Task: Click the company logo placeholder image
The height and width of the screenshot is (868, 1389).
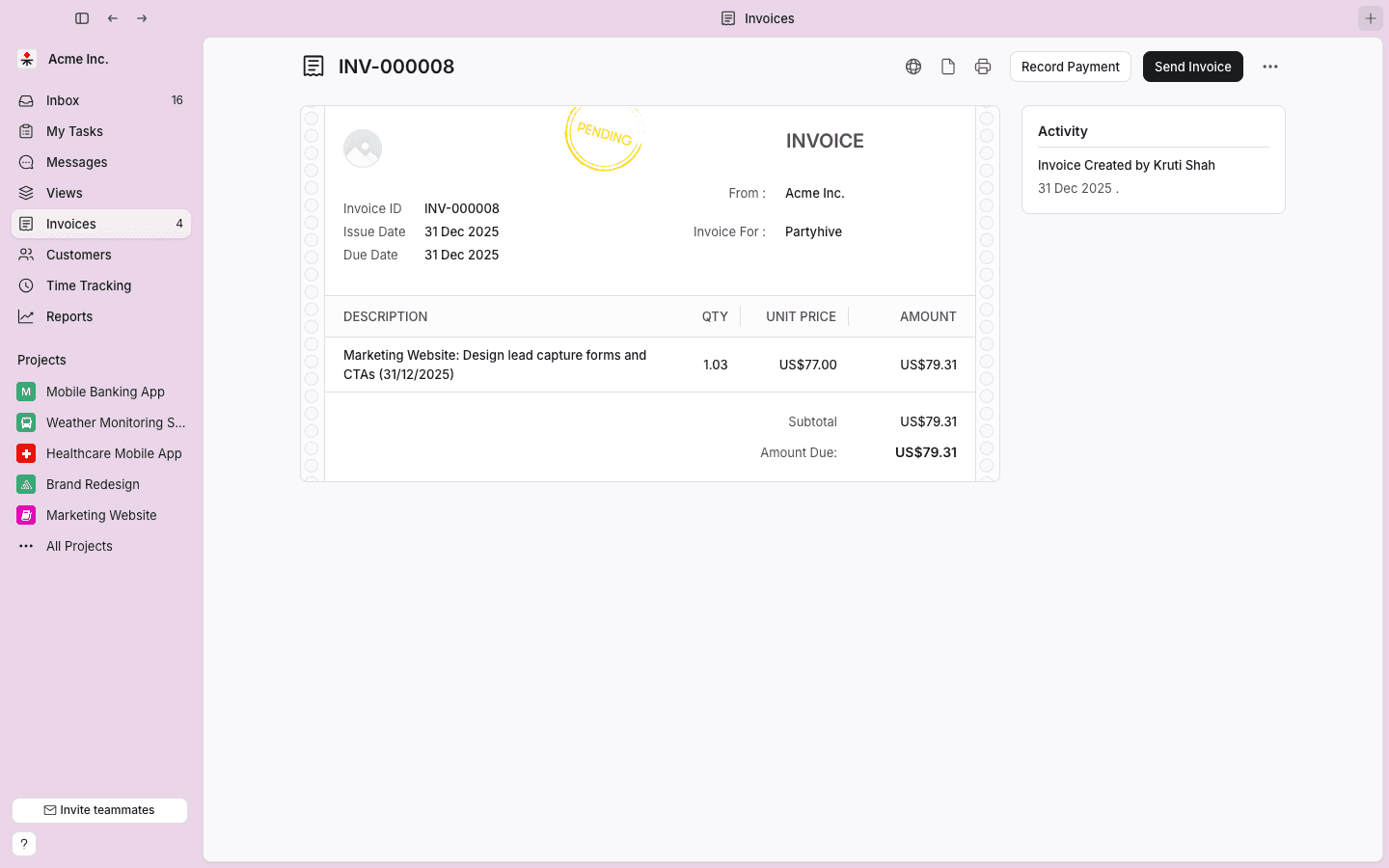Action: coord(363,149)
